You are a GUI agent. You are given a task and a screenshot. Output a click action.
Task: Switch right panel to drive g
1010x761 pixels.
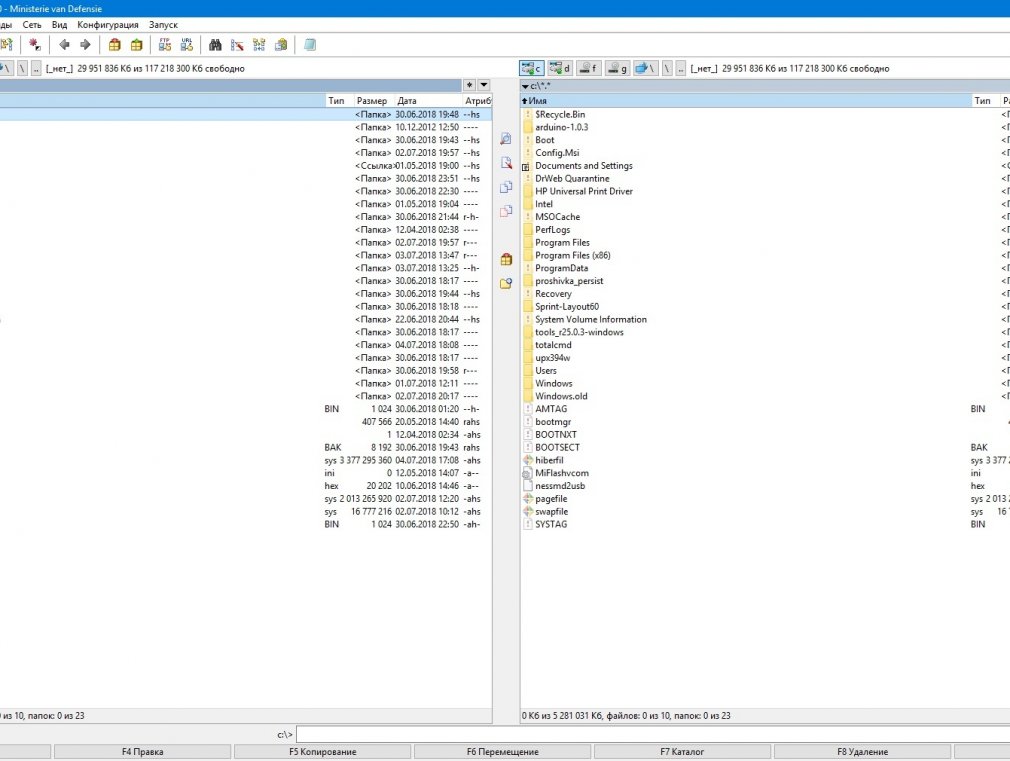[617, 68]
